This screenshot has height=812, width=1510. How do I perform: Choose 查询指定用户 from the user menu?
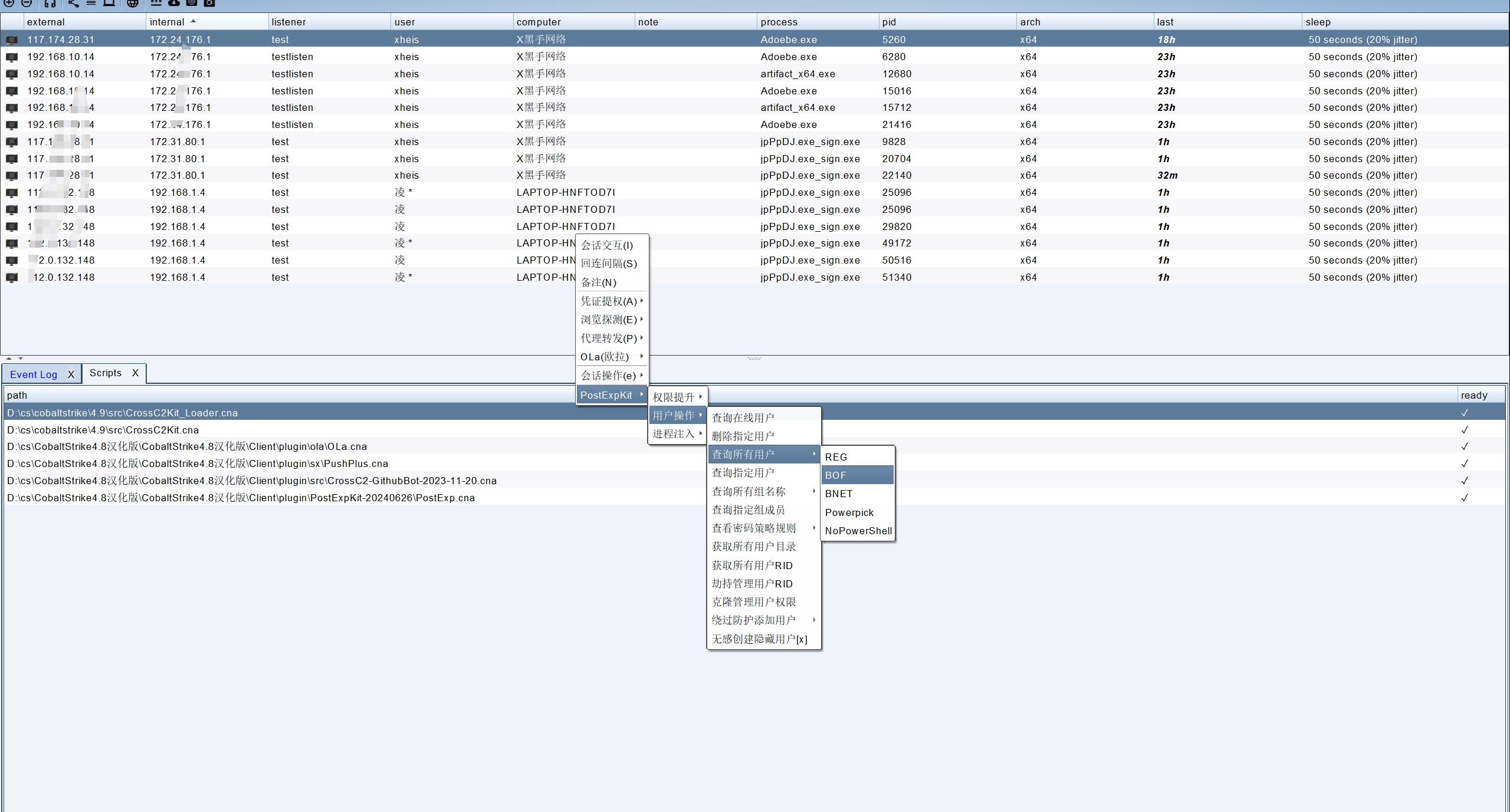coord(764,473)
